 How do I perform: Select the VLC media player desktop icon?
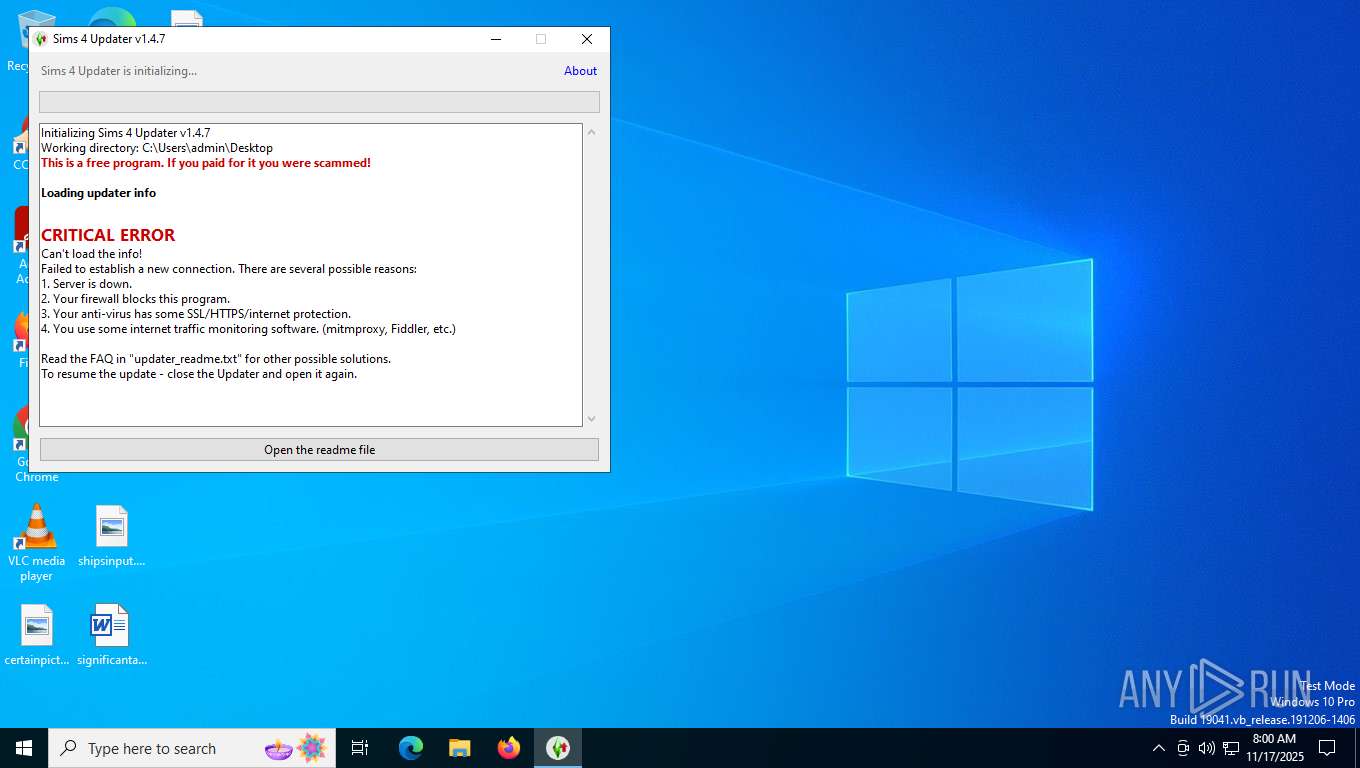pos(37,543)
